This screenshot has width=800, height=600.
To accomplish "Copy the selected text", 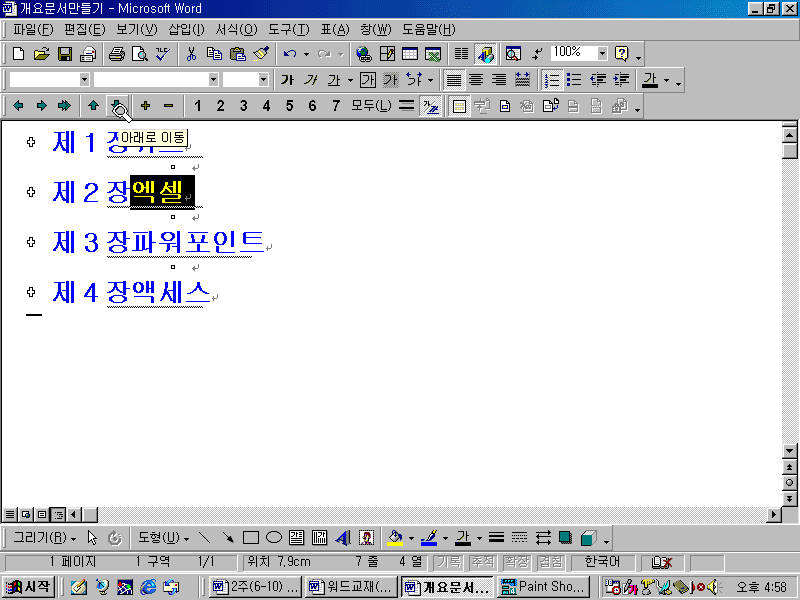I will (x=214, y=54).
